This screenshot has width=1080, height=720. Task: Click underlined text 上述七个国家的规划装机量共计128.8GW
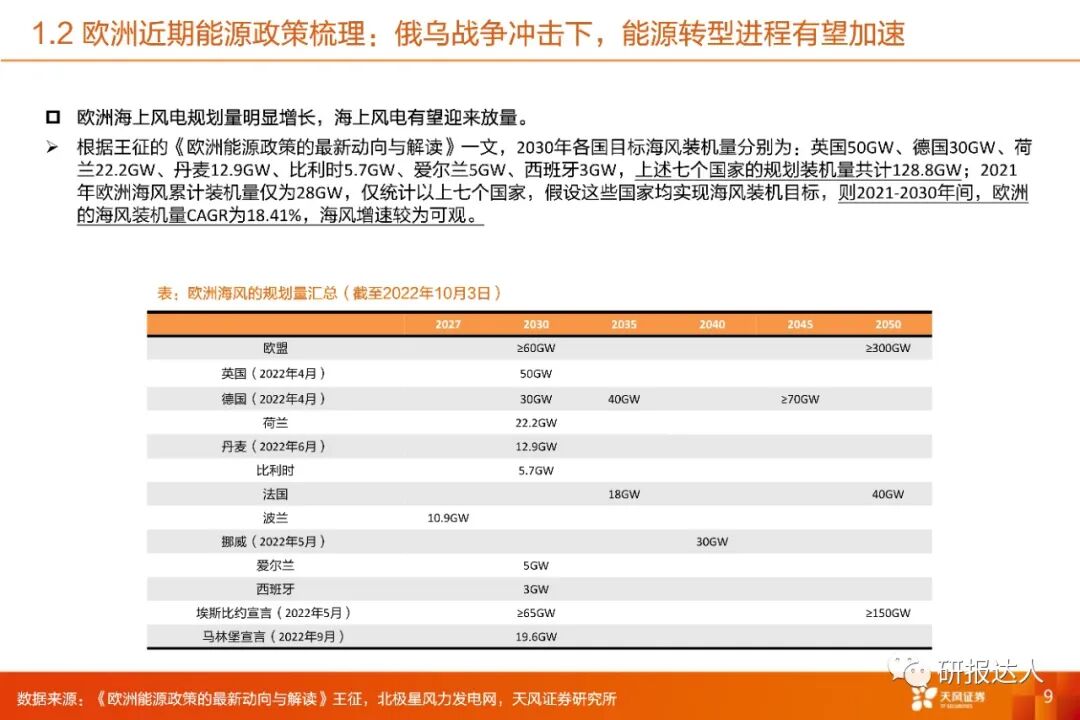click(x=798, y=169)
